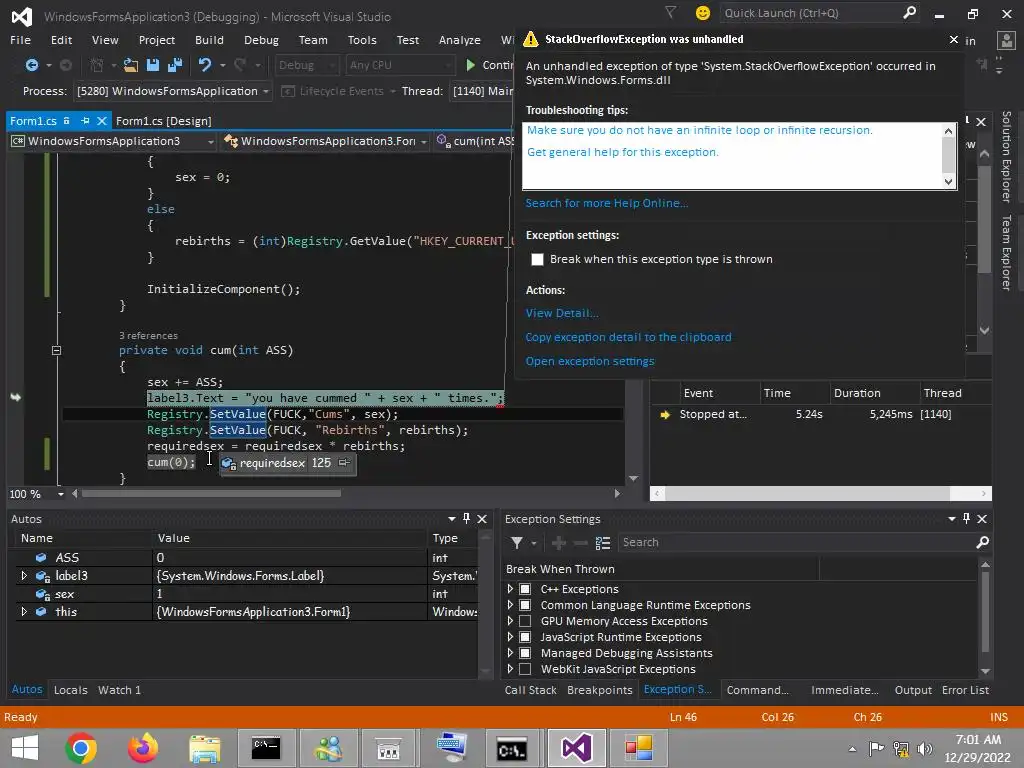Toggle C++ Exceptions checkbox

tap(525, 589)
